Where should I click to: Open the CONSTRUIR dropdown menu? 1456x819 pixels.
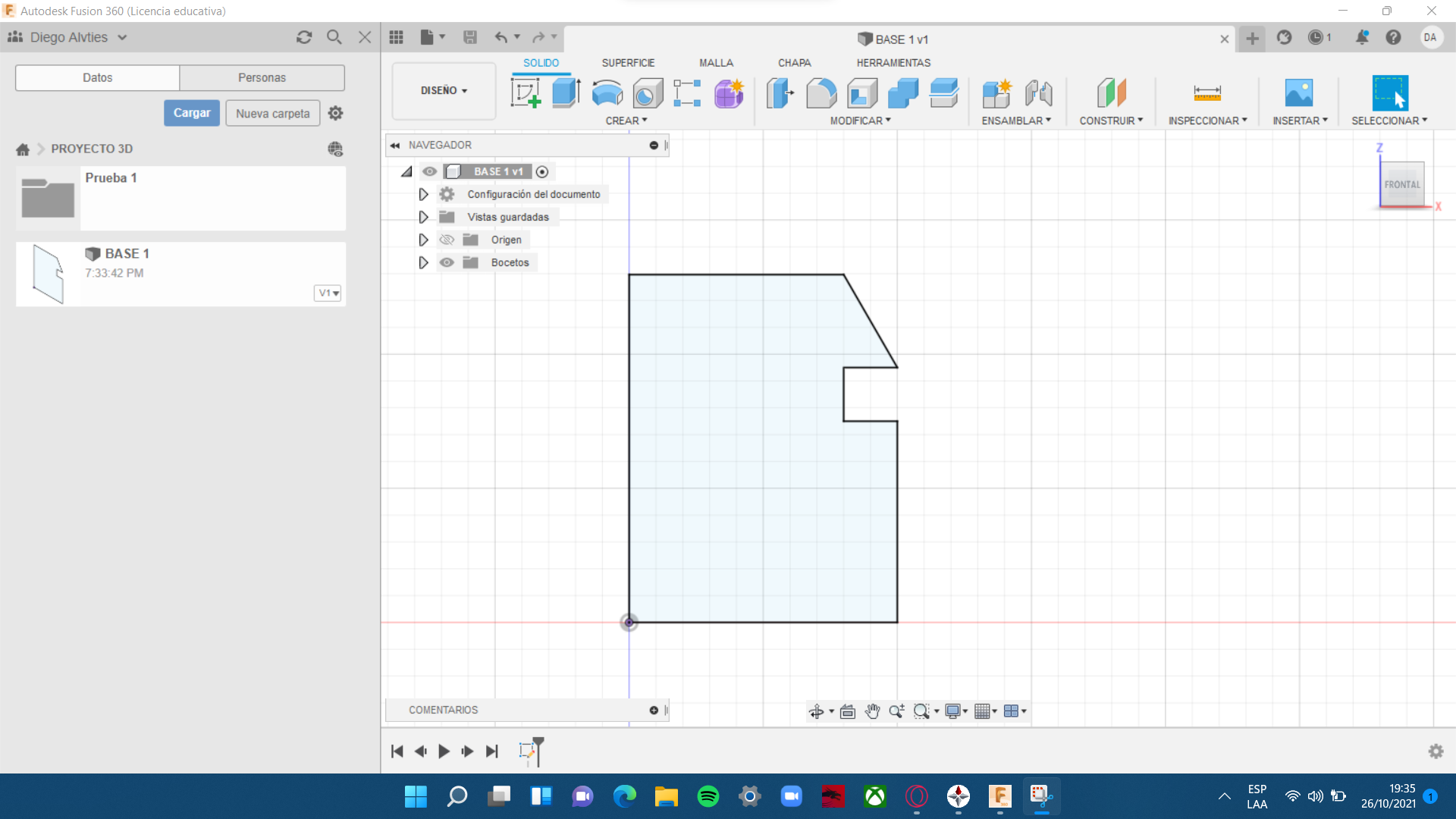(1111, 121)
